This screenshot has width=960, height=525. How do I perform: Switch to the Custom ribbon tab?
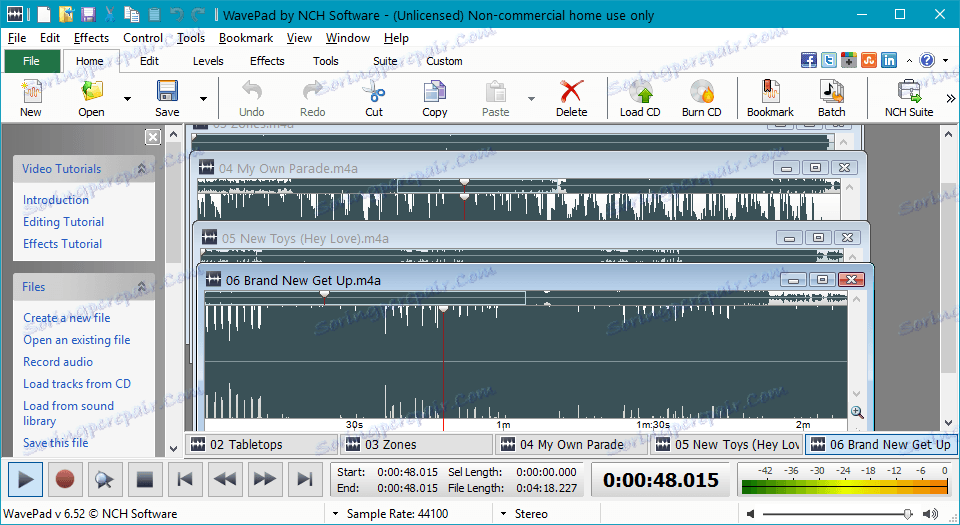444,61
